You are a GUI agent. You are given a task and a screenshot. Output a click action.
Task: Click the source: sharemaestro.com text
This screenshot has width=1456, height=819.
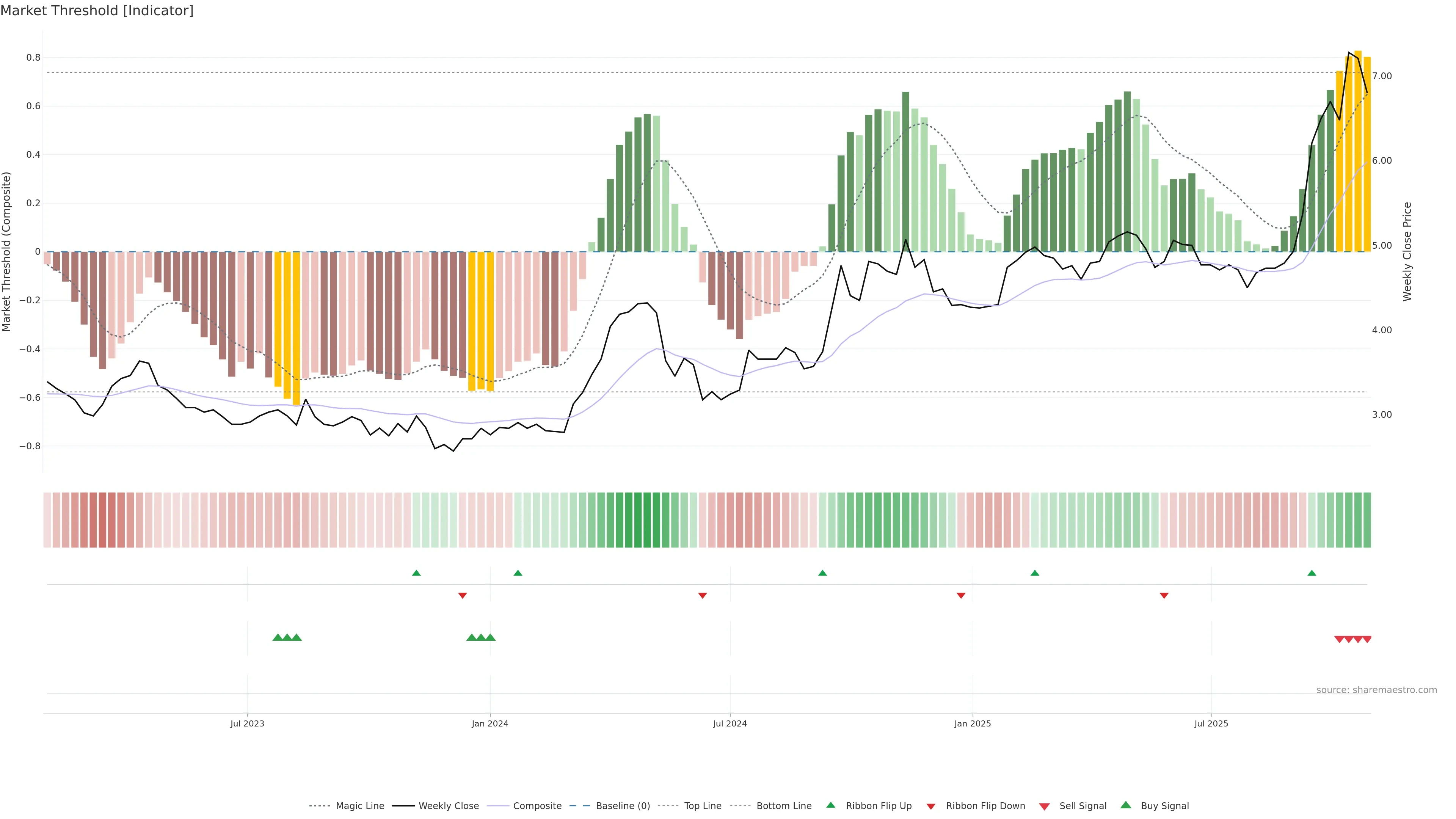(x=1376, y=690)
